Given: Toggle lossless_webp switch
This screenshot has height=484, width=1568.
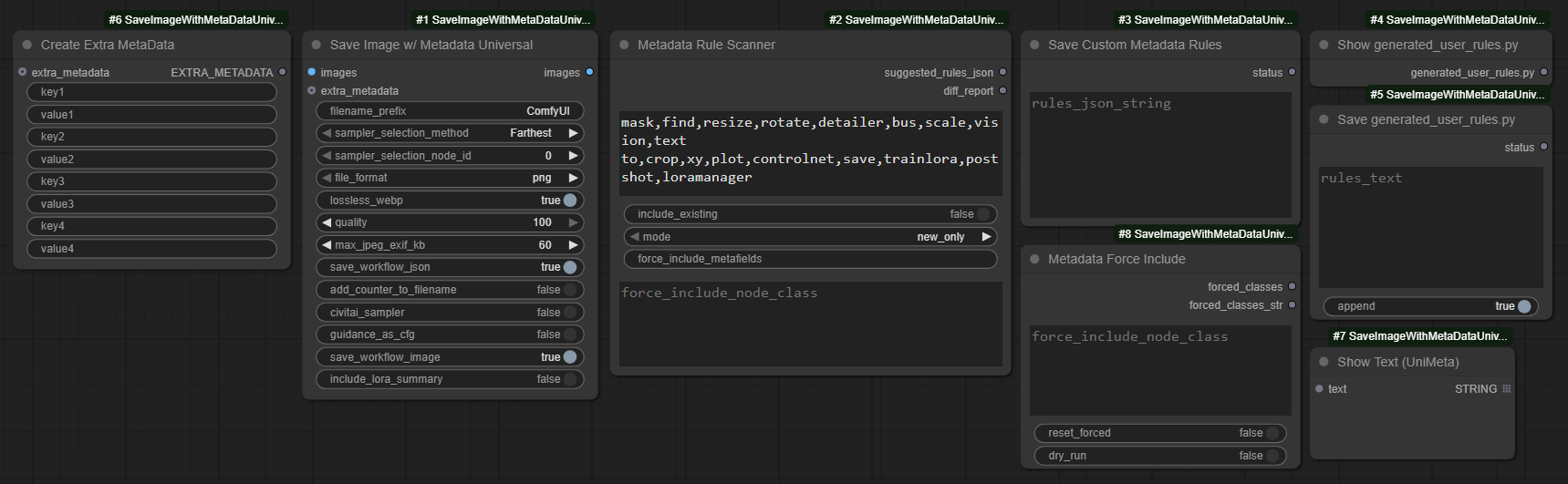Looking at the screenshot, I should click(570, 201).
